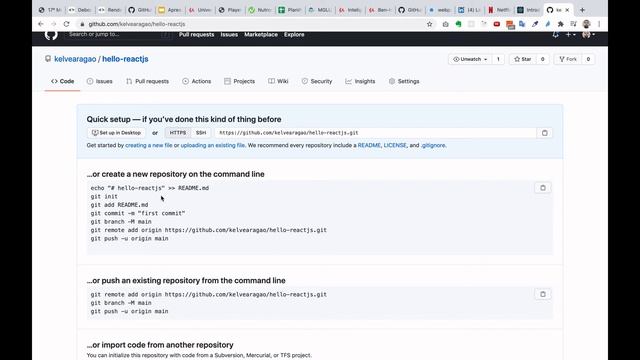
Task: Open the Projects tab
Action: pyautogui.click(x=240, y=81)
